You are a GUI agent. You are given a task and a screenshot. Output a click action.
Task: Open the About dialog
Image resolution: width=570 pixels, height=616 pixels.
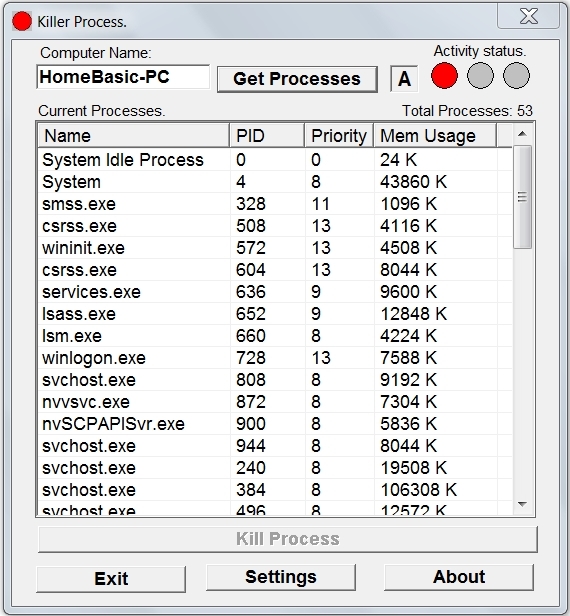(x=459, y=577)
